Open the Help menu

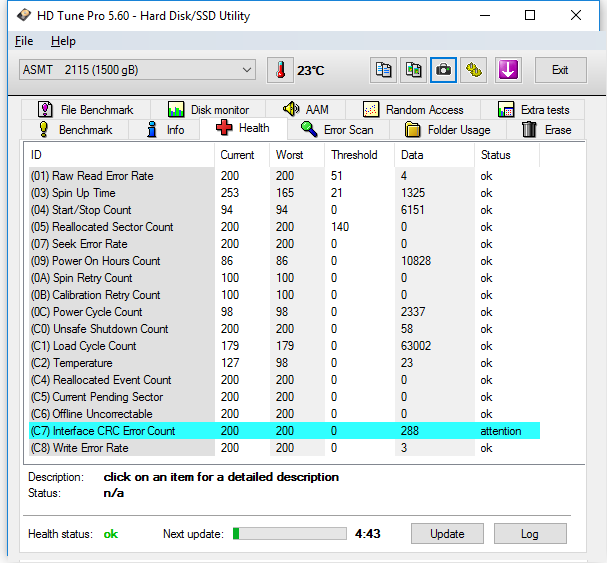tap(63, 41)
